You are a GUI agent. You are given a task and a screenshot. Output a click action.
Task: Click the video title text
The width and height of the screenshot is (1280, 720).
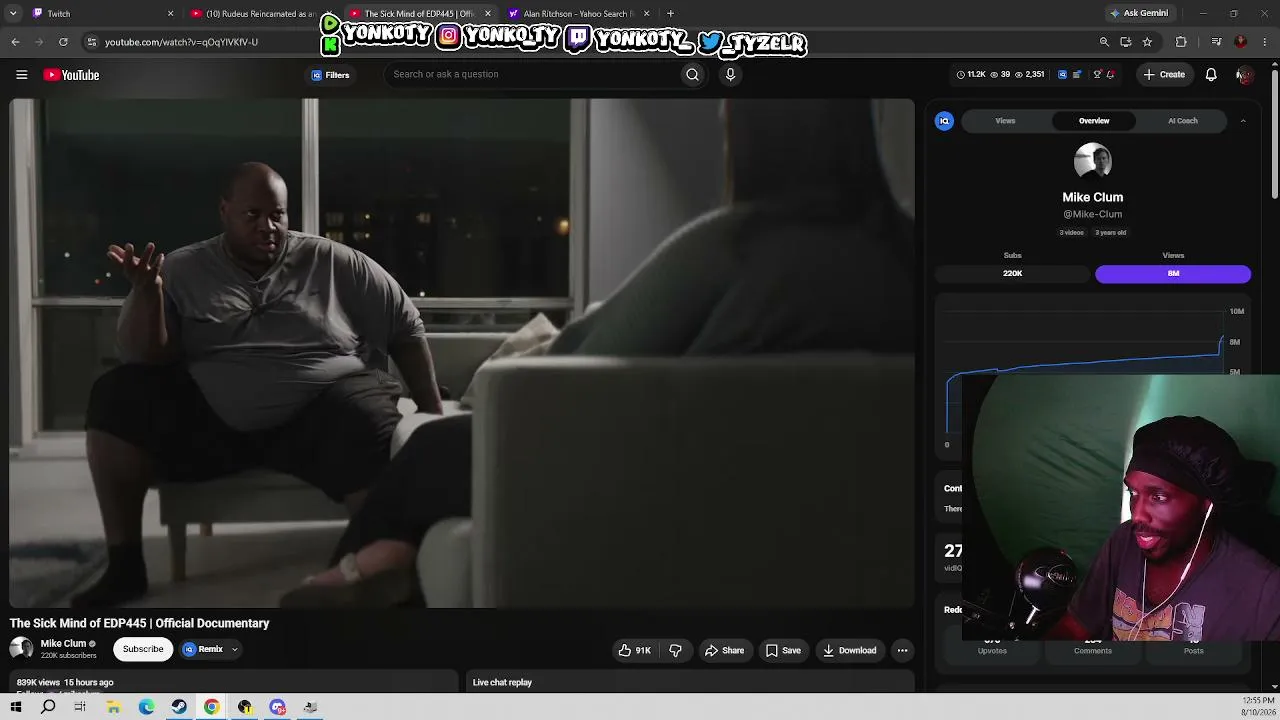[140, 623]
